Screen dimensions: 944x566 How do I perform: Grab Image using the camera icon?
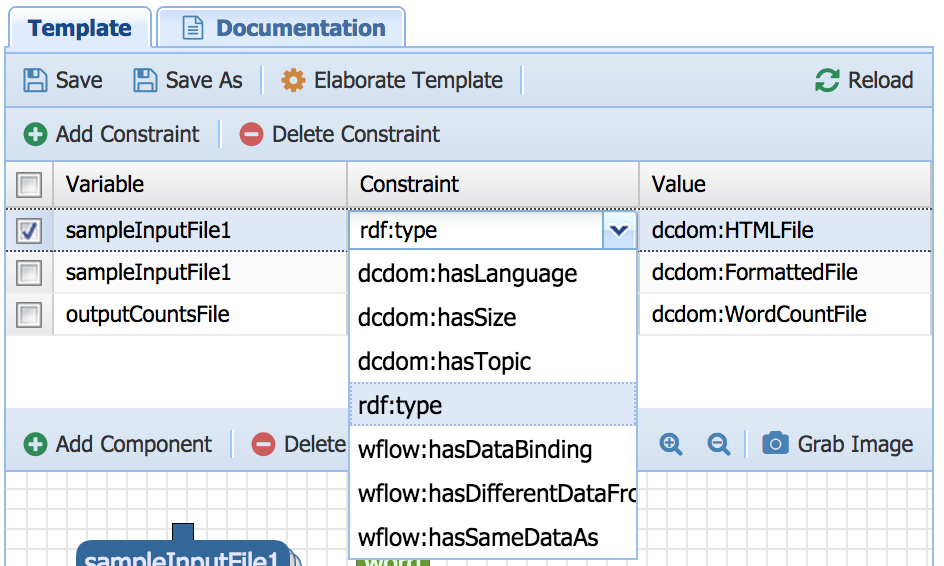[x=774, y=444]
